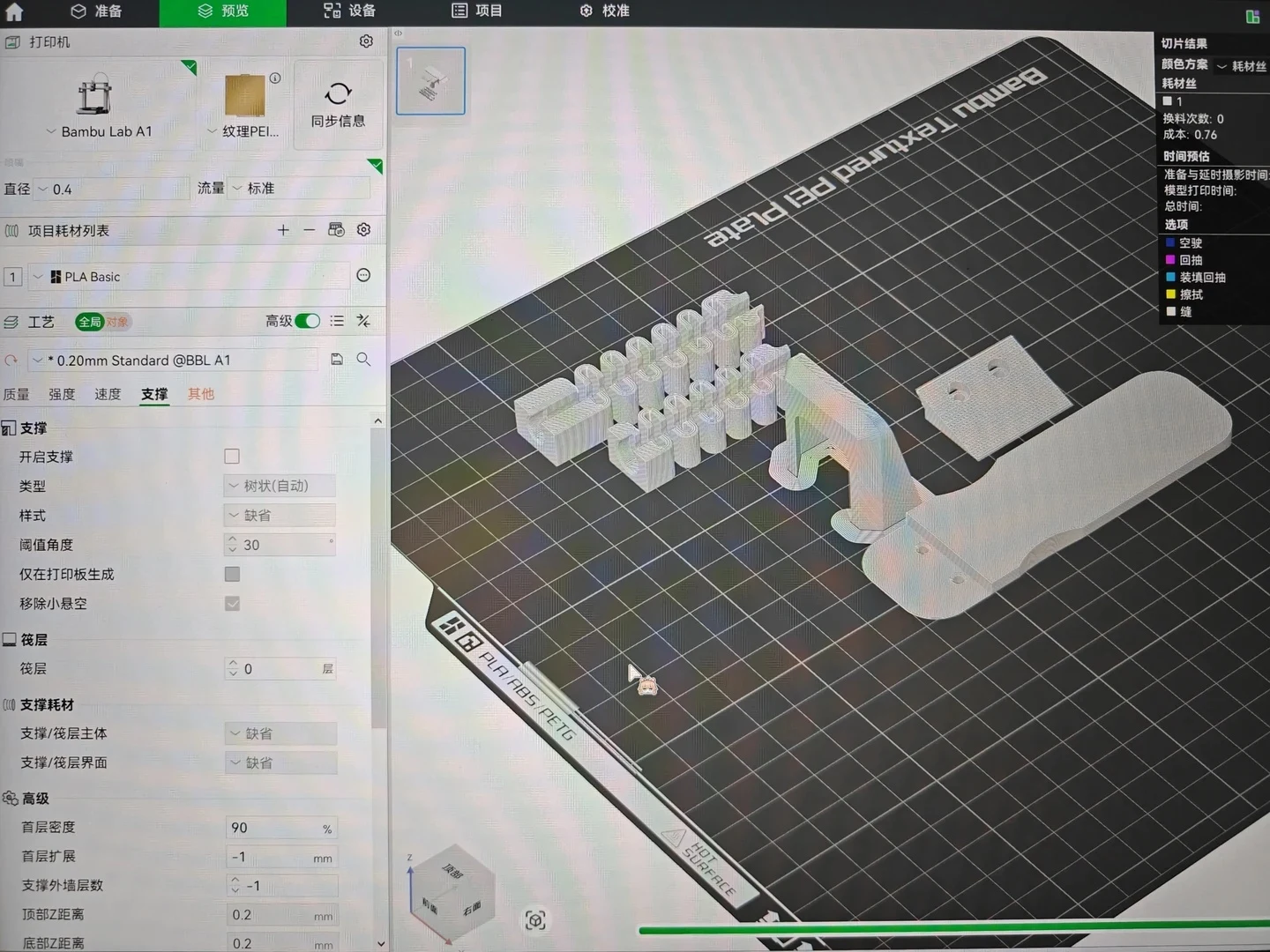Enable the 开启支撑 checkbox
Viewport: 1270px width, 952px height.
pyautogui.click(x=232, y=456)
